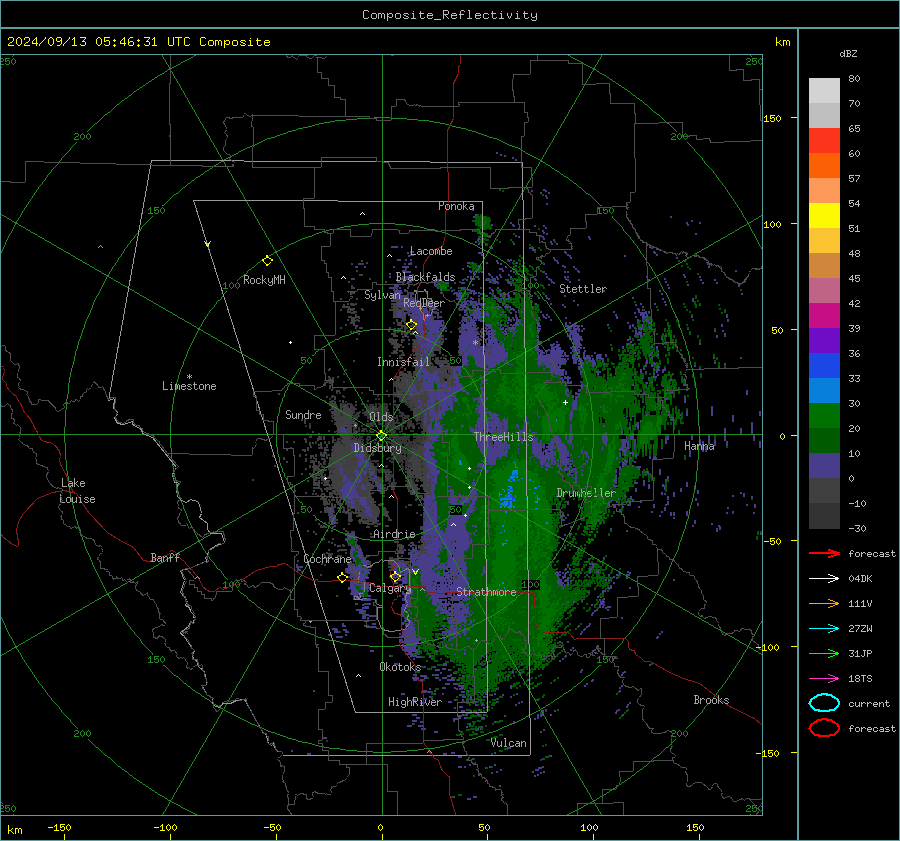Click the 80 dBZ light gray swatch

point(824,91)
